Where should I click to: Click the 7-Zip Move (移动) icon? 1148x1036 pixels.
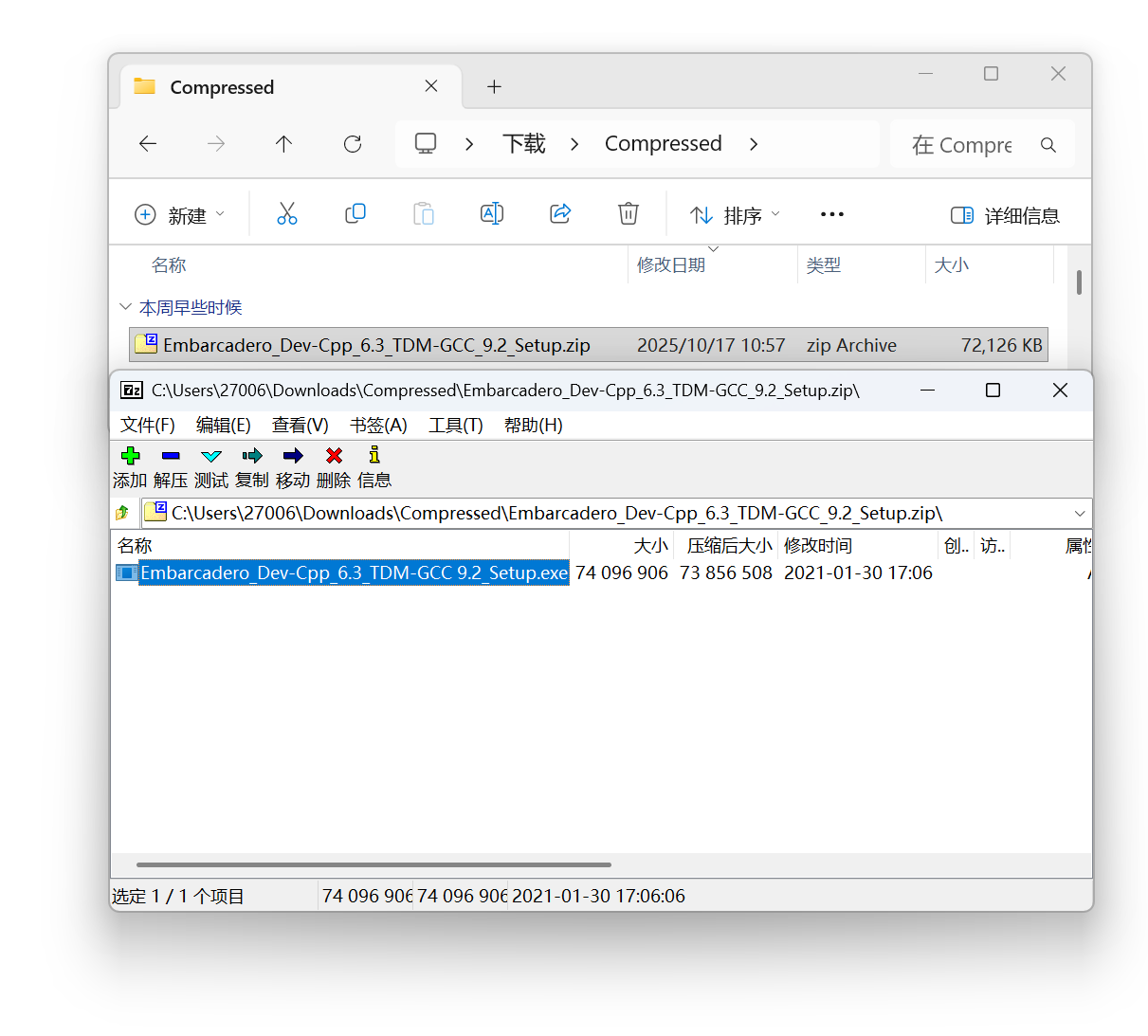point(293,456)
